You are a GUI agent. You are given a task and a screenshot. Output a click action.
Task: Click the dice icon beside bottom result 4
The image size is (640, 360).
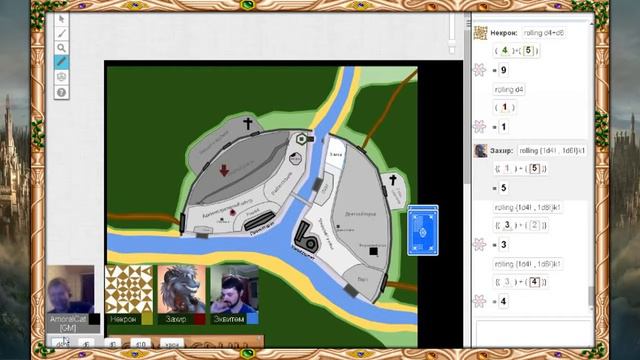click(480, 301)
